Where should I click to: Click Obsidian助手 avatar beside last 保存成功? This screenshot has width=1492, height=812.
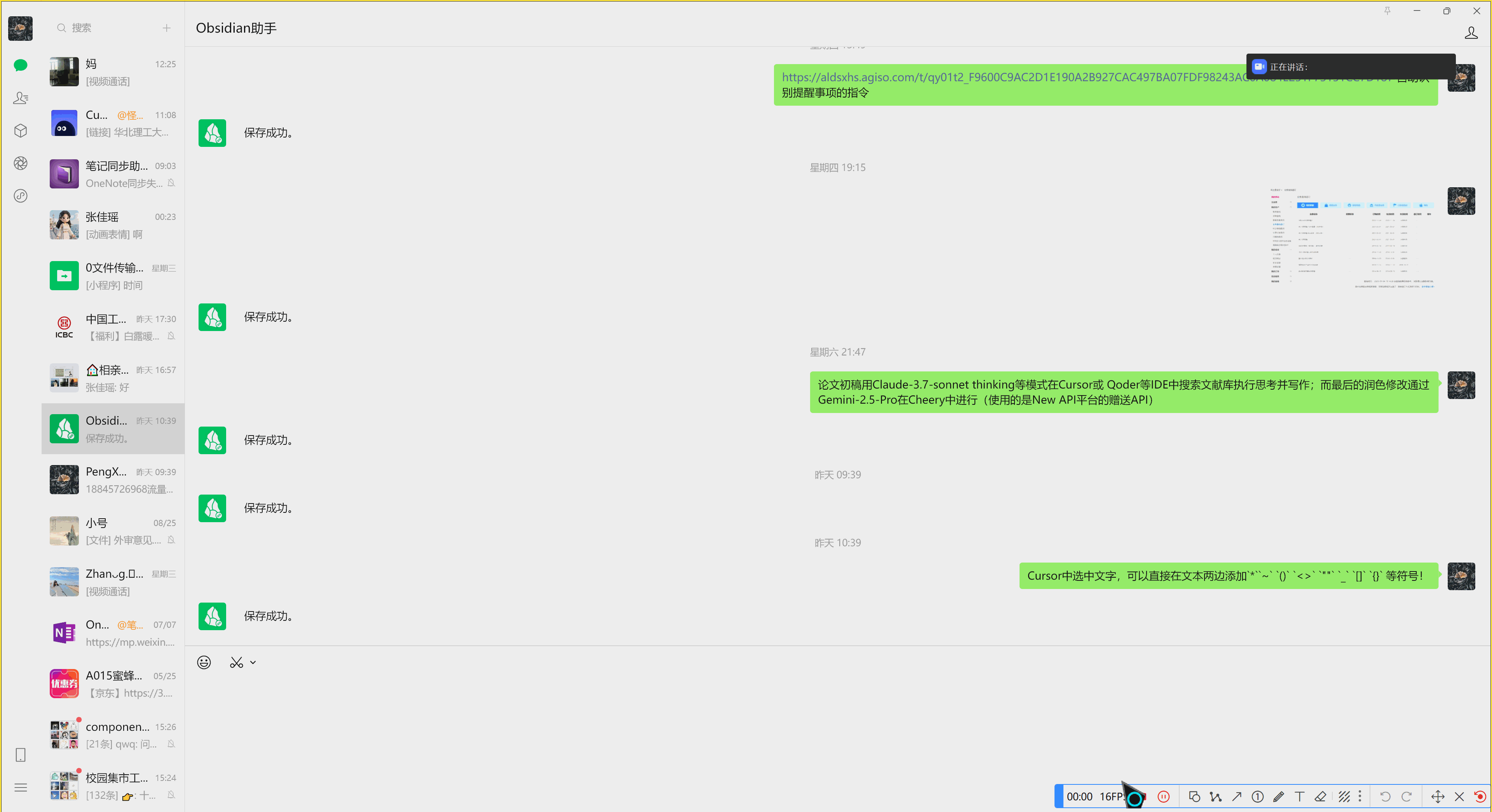(x=212, y=616)
